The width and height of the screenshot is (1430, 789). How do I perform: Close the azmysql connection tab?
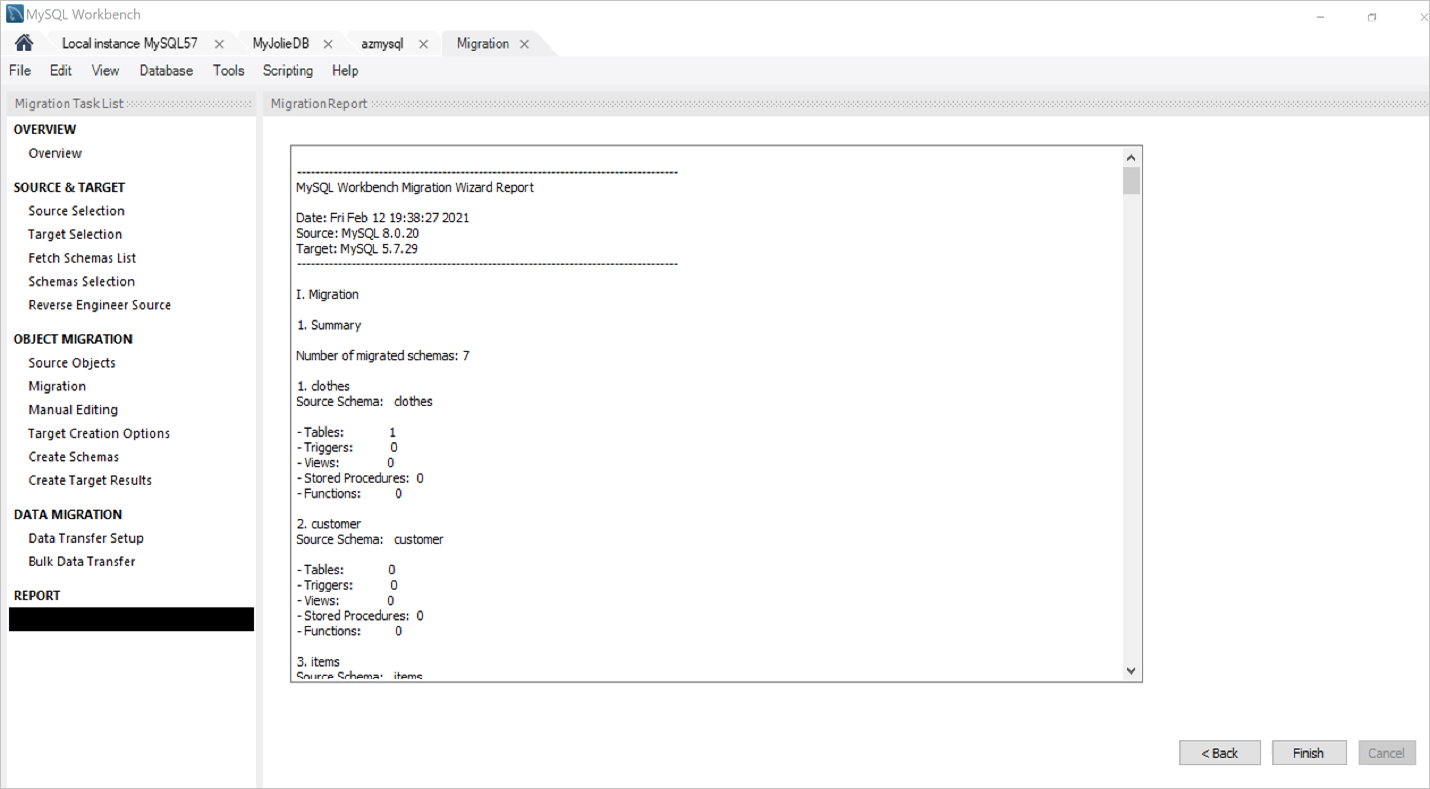point(423,44)
